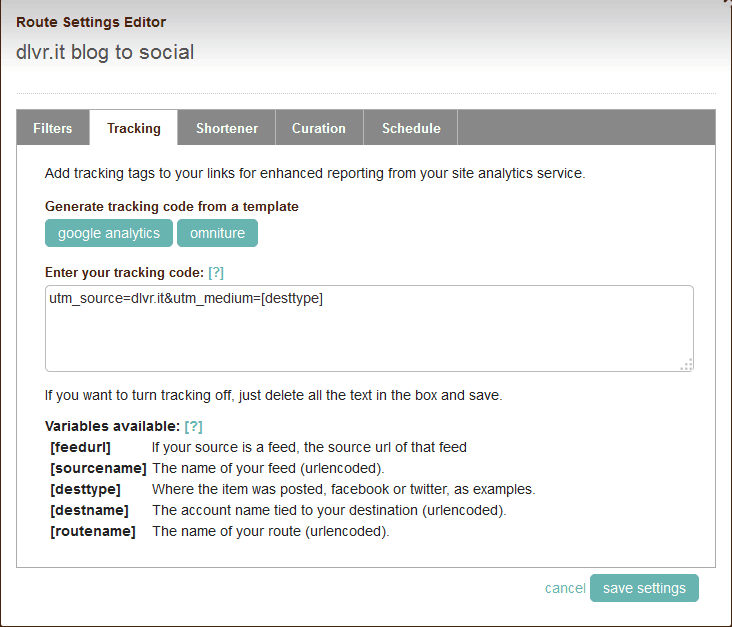Click 'The name of your route (urlencoded).' description
The image size is (732, 627).
click(271, 531)
